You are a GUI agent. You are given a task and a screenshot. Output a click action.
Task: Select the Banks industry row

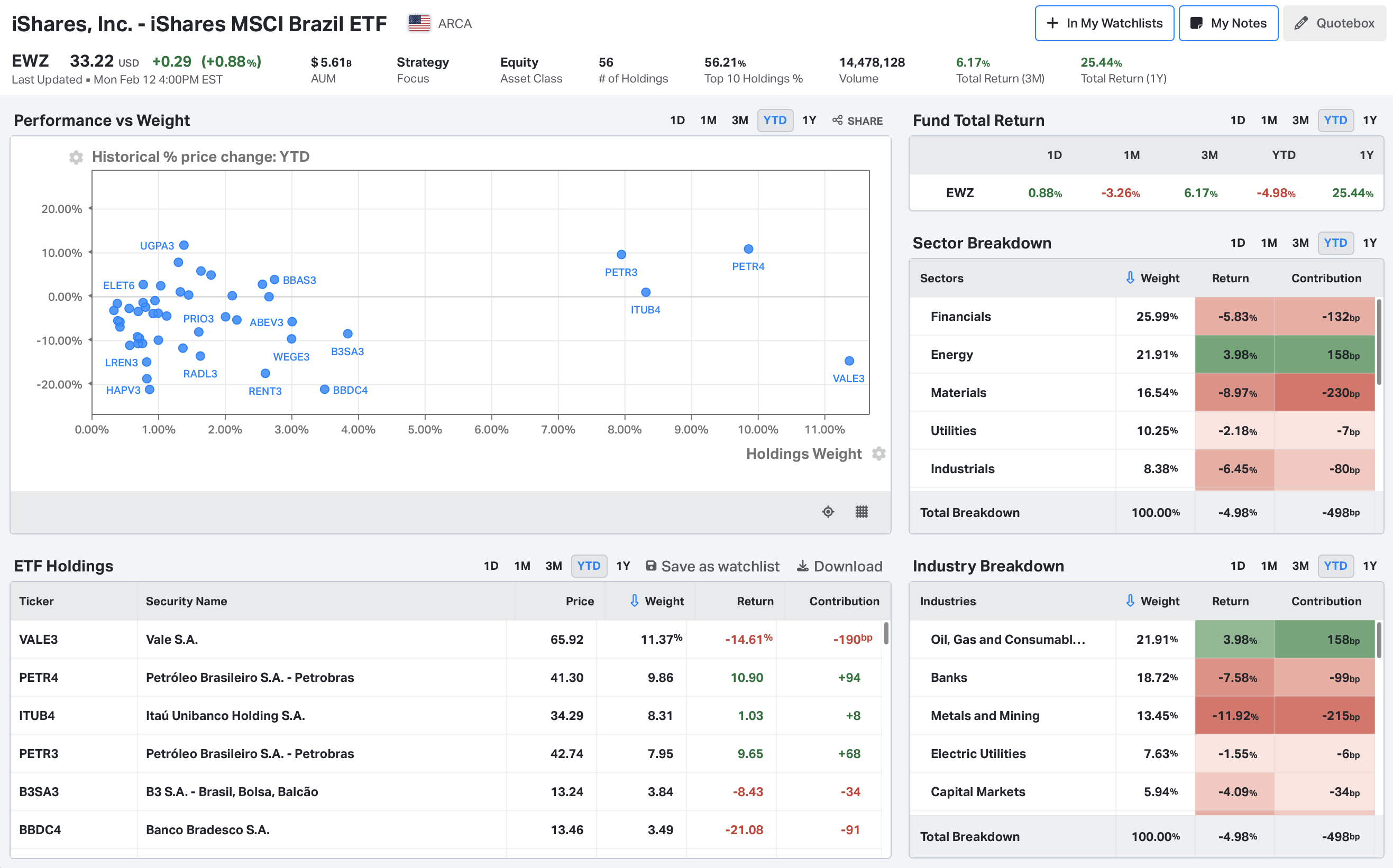click(x=1142, y=677)
